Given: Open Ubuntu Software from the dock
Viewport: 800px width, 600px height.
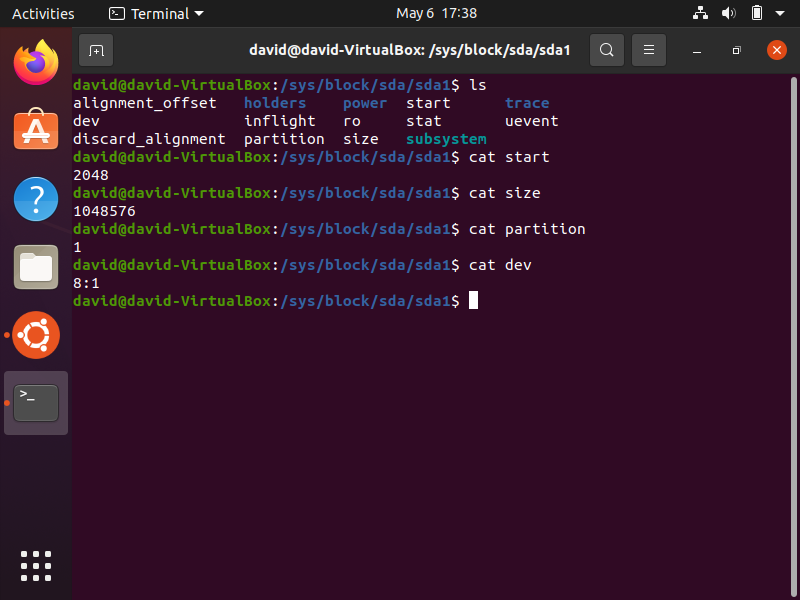Looking at the screenshot, I should (35, 131).
